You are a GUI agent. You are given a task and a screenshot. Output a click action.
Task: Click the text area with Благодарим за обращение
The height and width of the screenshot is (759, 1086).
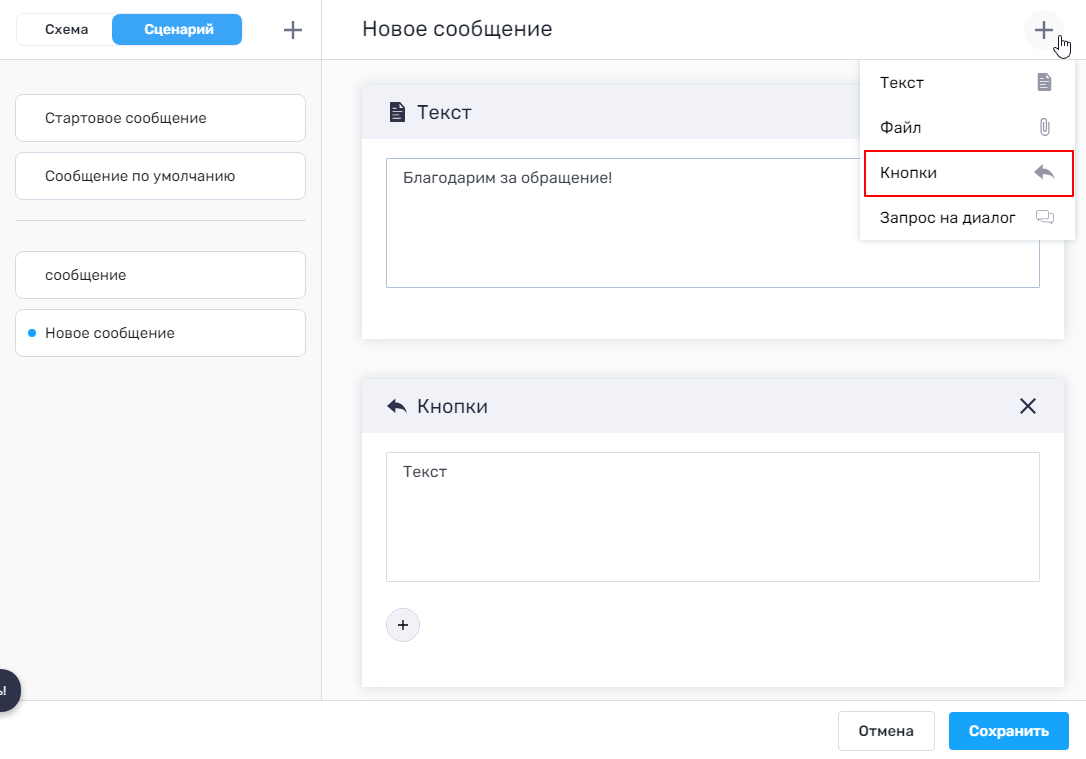pyautogui.click(x=620, y=222)
